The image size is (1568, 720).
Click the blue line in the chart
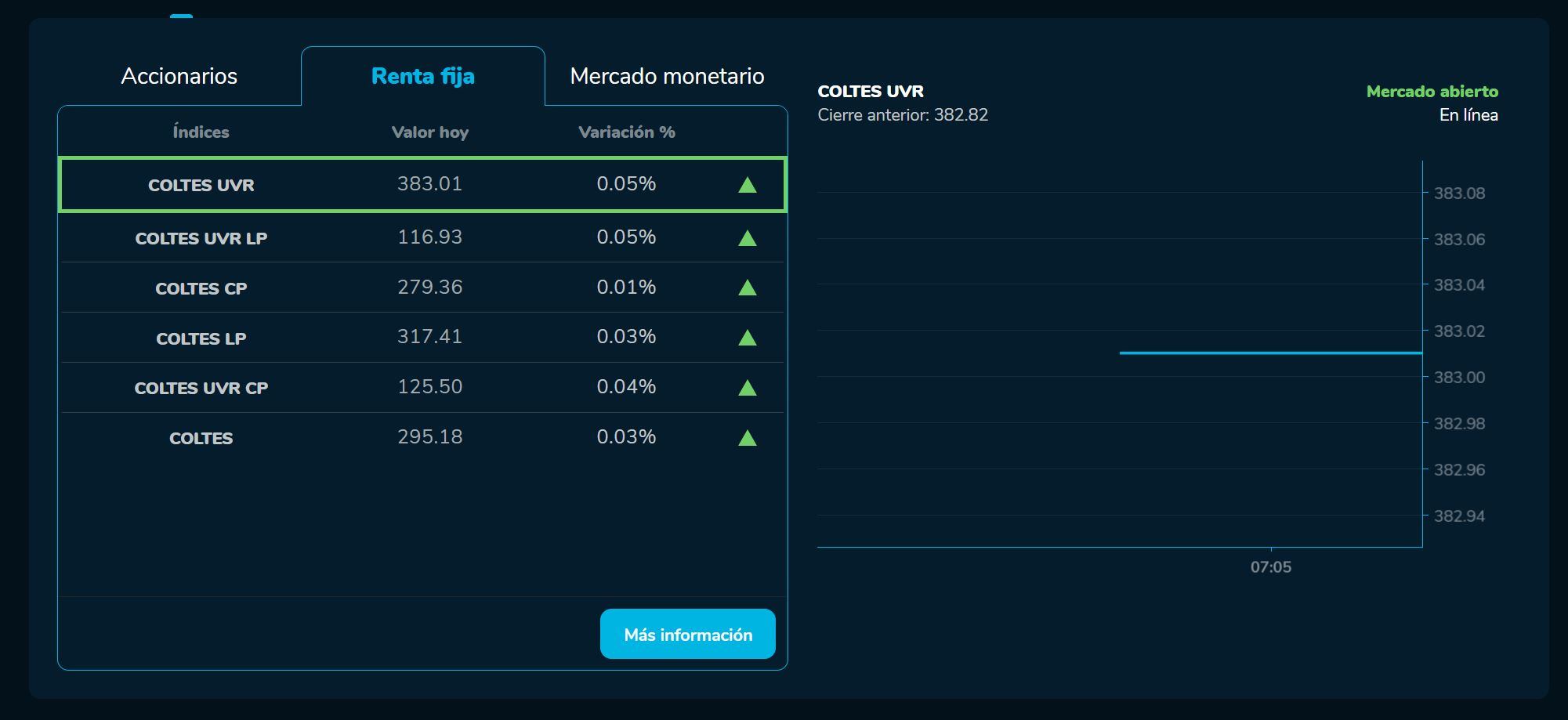[1269, 353]
